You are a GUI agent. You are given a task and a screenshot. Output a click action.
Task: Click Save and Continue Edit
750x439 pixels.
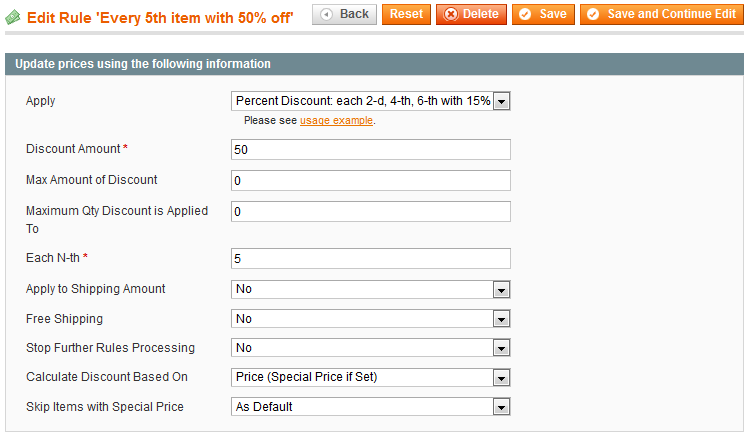click(x=661, y=14)
